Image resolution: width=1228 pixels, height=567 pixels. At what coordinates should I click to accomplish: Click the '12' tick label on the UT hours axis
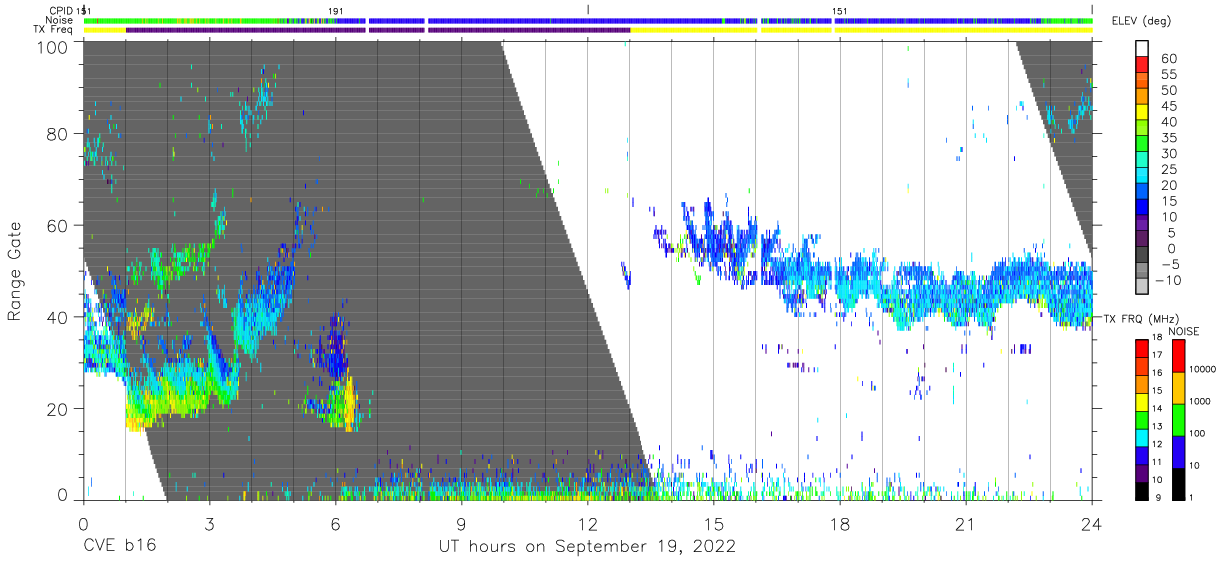point(587,525)
